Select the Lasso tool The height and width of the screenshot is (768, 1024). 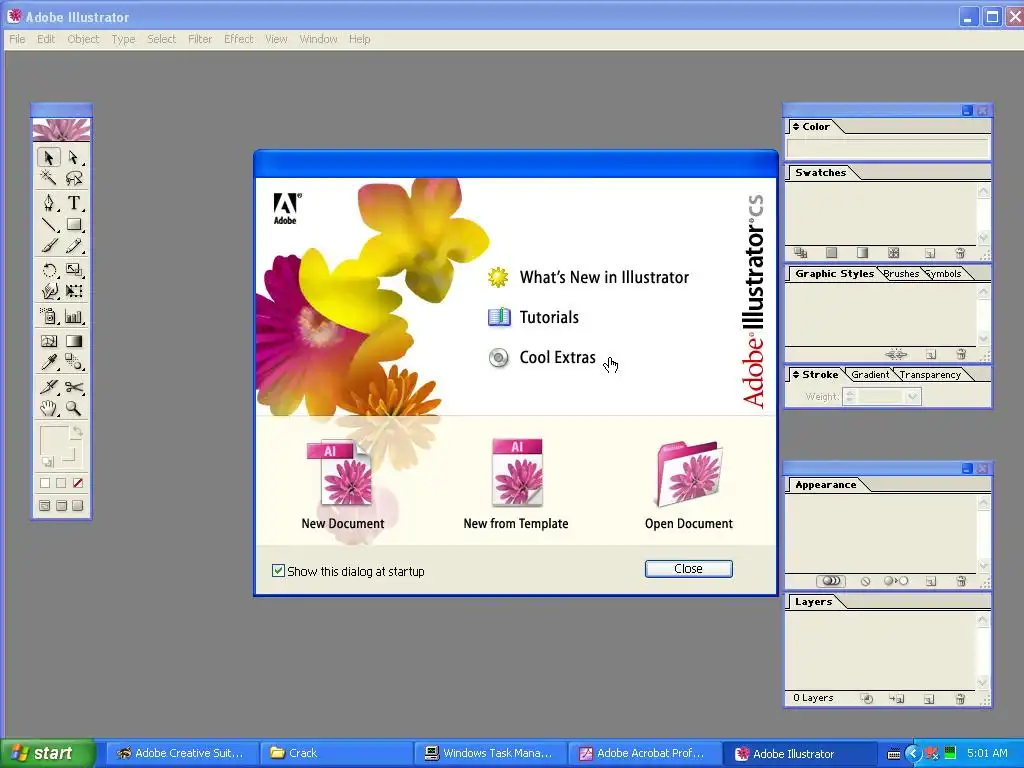[73, 178]
